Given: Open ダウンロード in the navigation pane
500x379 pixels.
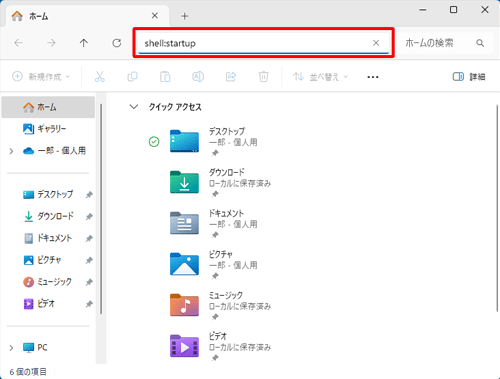Looking at the screenshot, I should (x=48, y=216).
